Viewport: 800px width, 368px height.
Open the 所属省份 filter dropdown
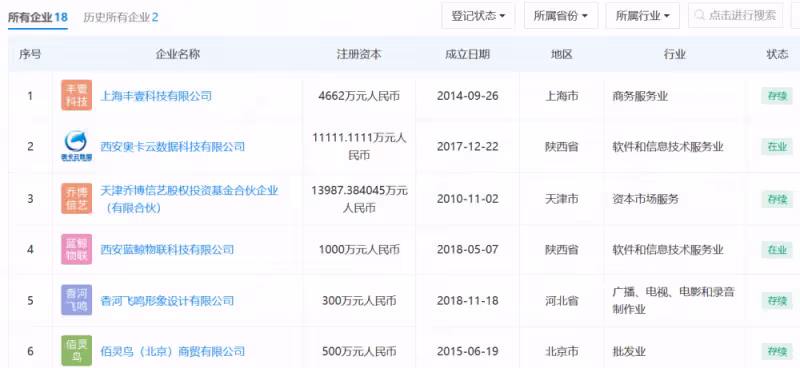point(561,16)
